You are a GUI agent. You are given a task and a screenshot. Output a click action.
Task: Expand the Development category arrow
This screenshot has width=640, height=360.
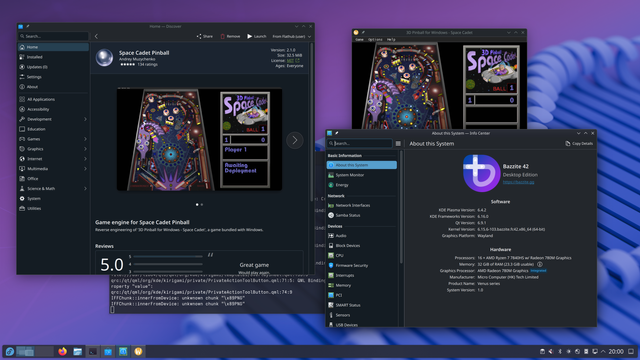click(x=85, y=119)
